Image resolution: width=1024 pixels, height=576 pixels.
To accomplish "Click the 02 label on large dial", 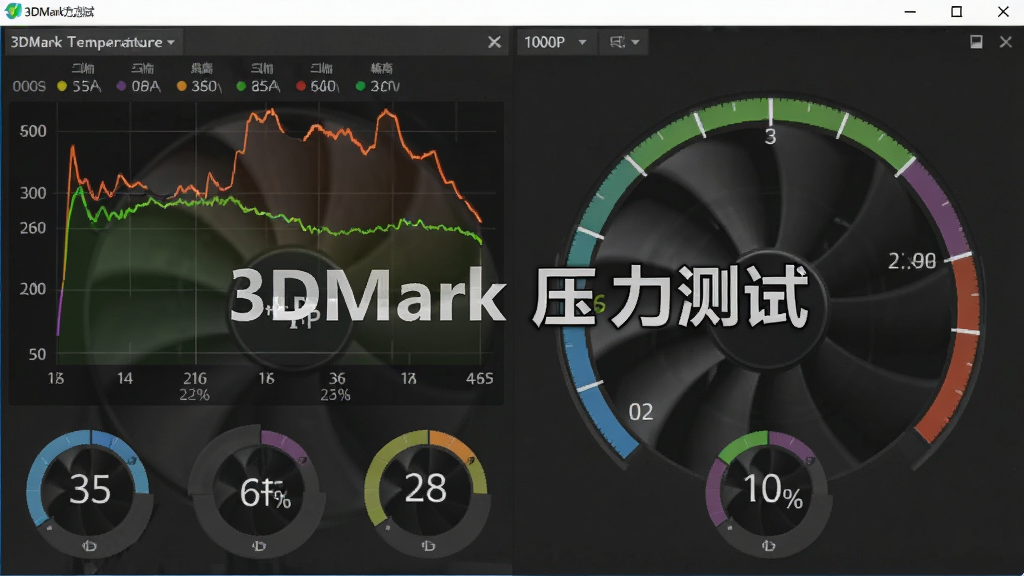I will (x=641, y=412).
